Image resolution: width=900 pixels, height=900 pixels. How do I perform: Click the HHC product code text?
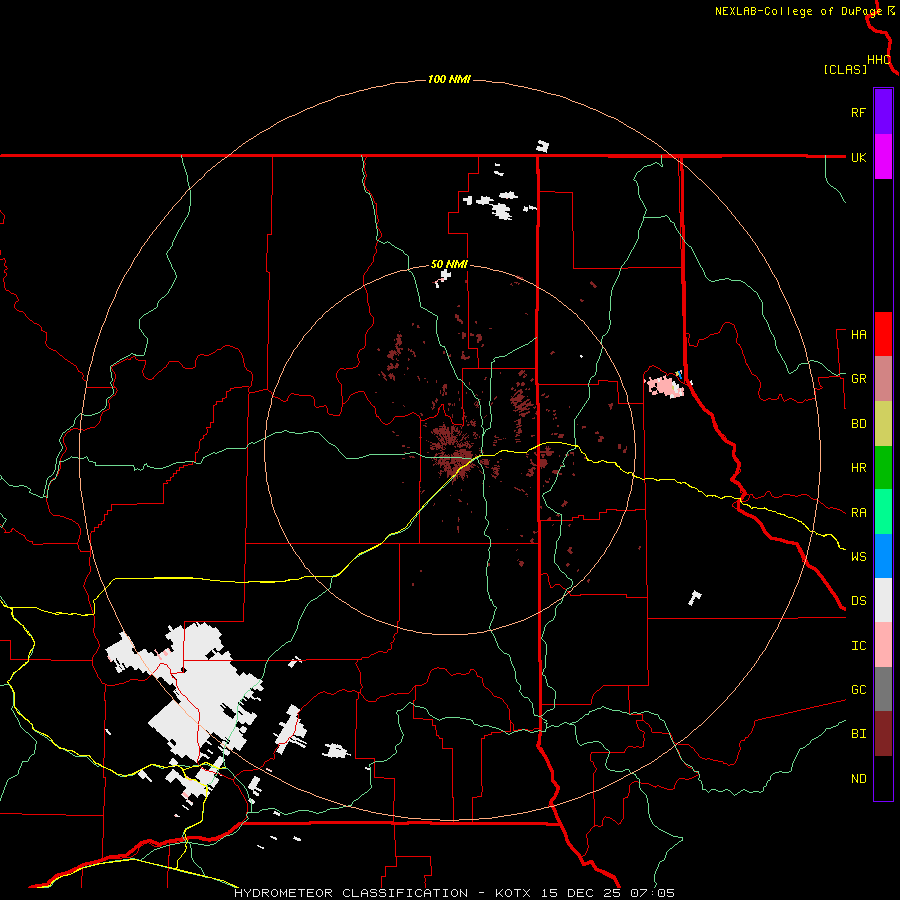[879, 60]
